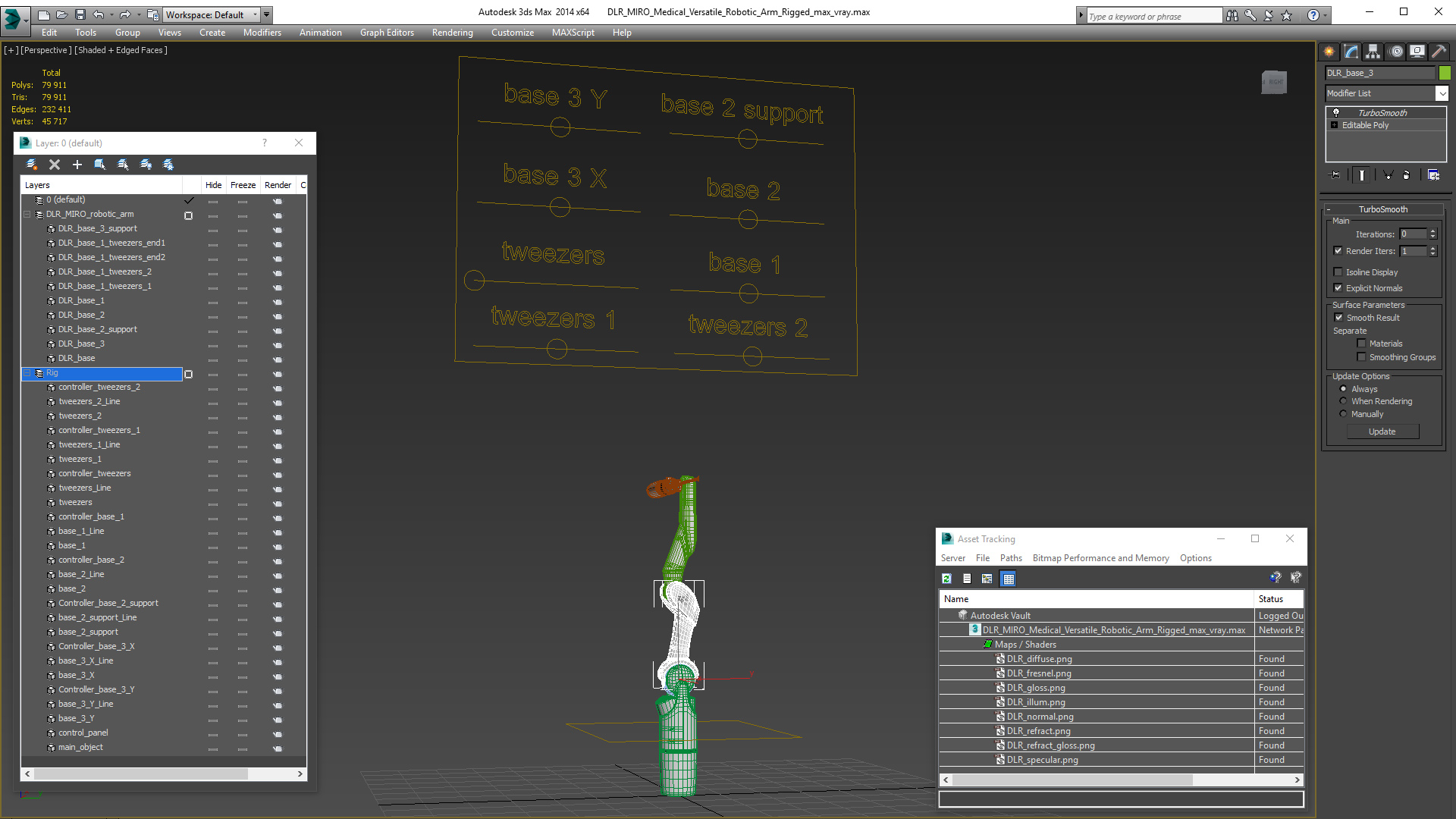Click the Undo arrow icon
Viewport: 1456px width, 819px height.
99,14
